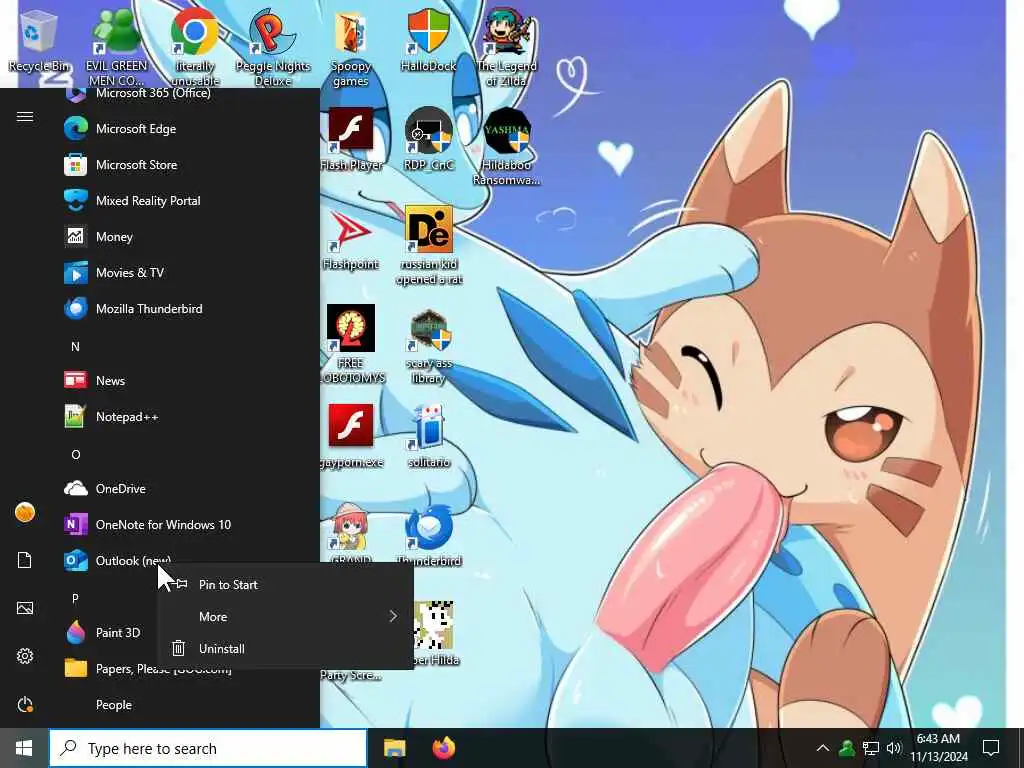Image resolution: width=1024 pixels, height=768 pixels.
Task: Open Settings gear in Start sidebar
Action: [25, 656]
